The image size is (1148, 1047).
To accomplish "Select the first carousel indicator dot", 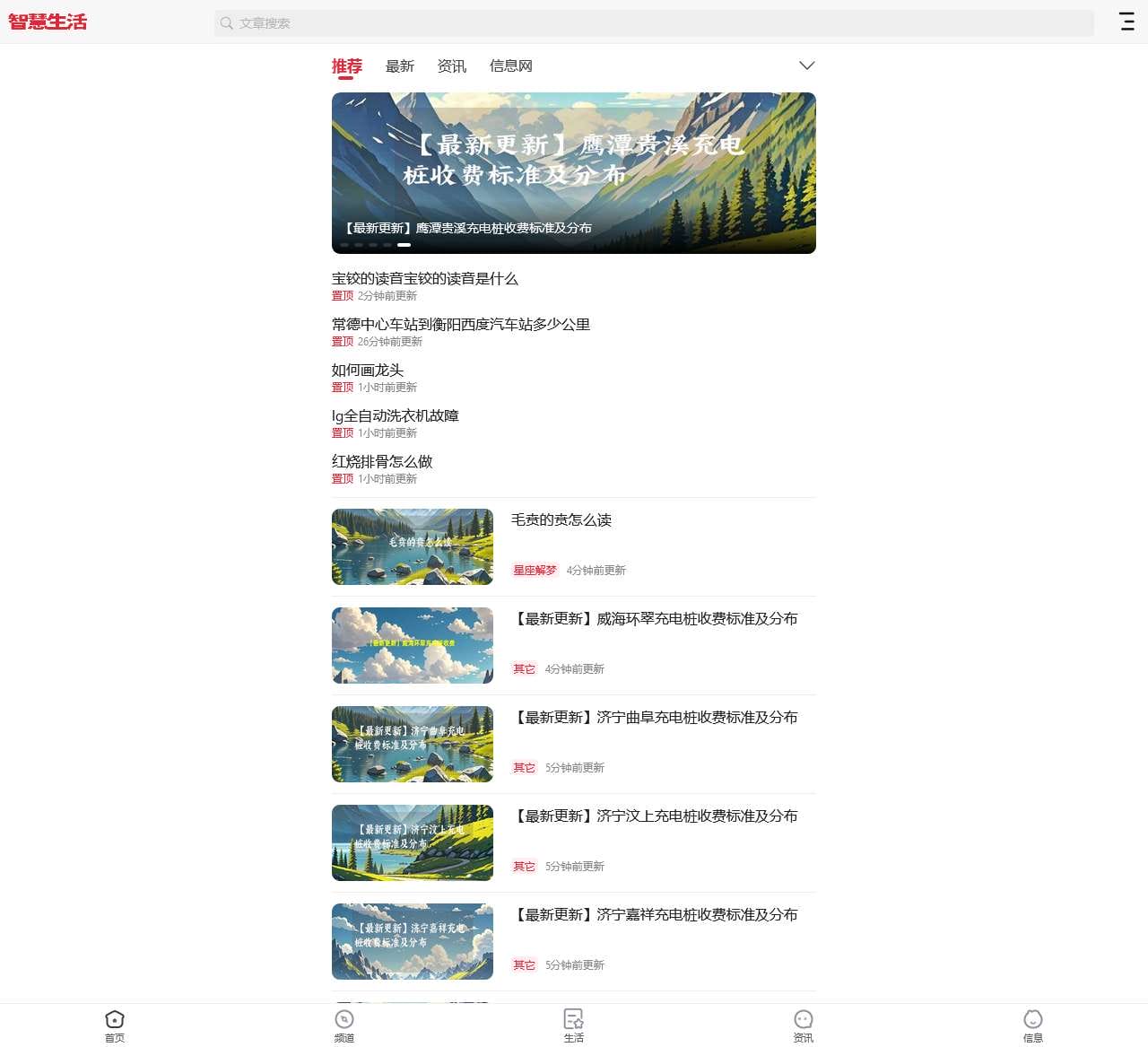I will point(344,244).
